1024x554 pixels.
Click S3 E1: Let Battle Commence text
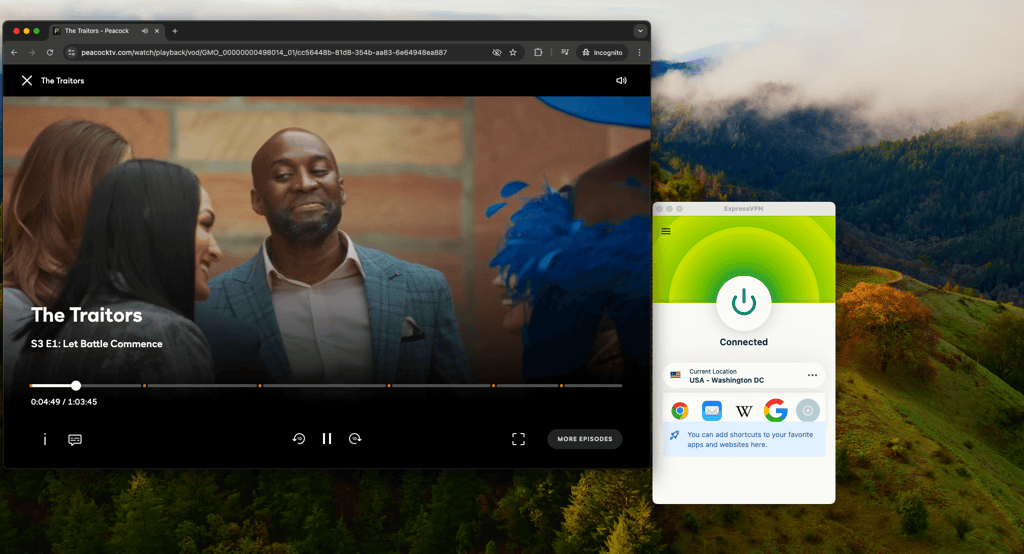pos(97,344)
